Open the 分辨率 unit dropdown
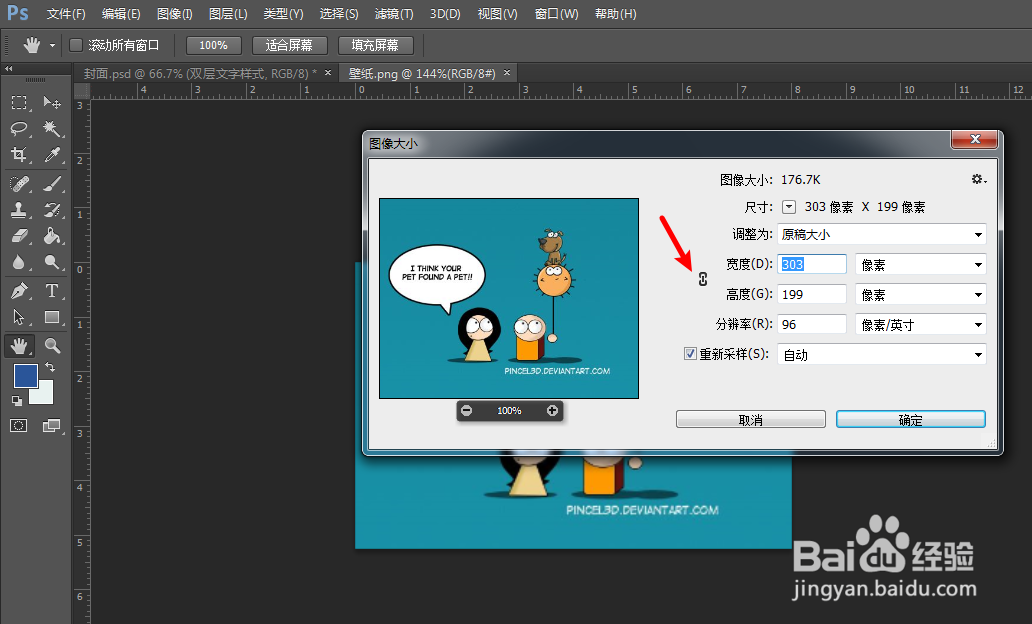Image resolution: width=1032 pixels, height=624 pixels. pos(920,325)
